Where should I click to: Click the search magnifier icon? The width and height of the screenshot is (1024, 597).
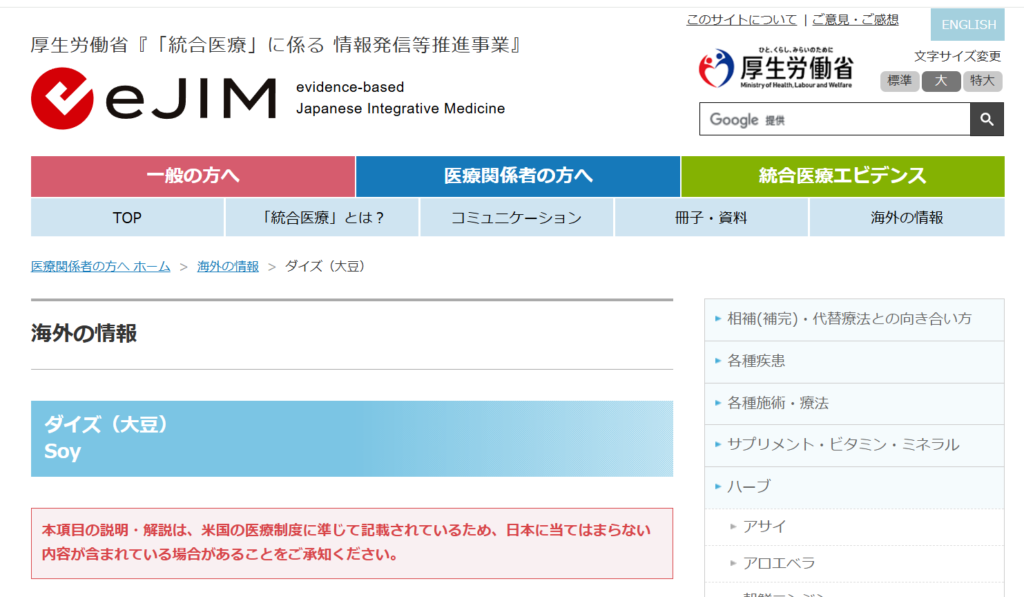[986, 119]
